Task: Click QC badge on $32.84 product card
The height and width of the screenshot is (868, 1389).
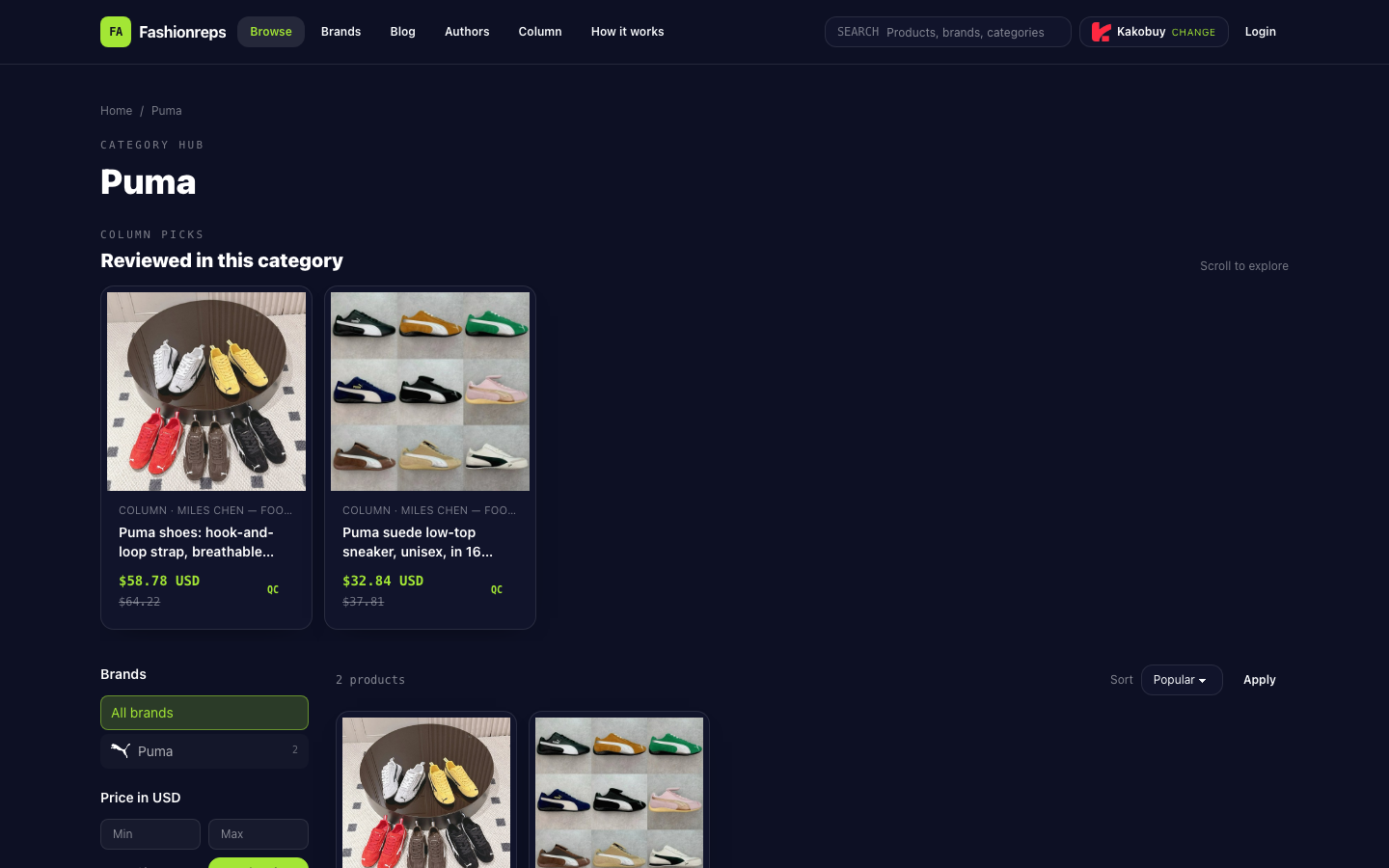Action: (x=497, y=589)
